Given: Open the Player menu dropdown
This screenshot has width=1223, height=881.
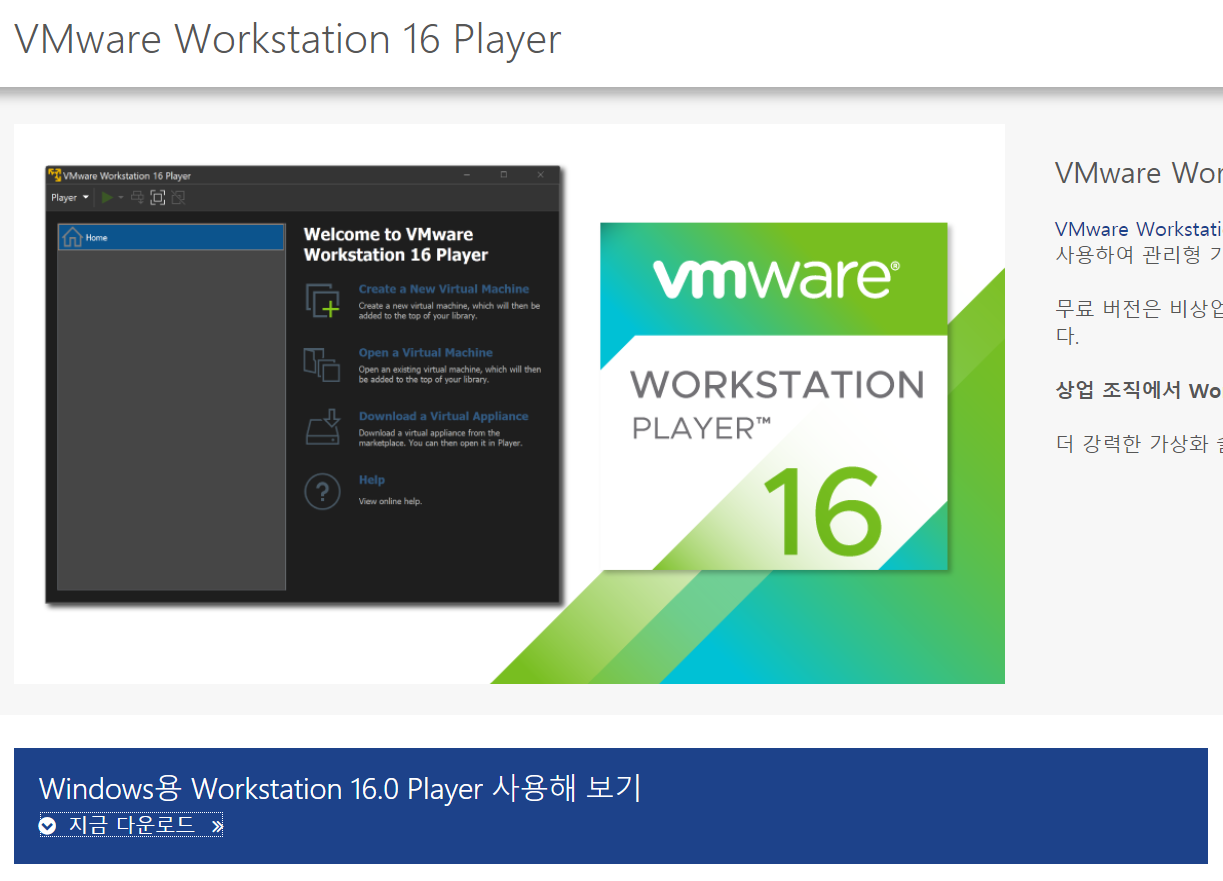Looking at the screenshot, I should pyautogui.click(x=70, y=198).
